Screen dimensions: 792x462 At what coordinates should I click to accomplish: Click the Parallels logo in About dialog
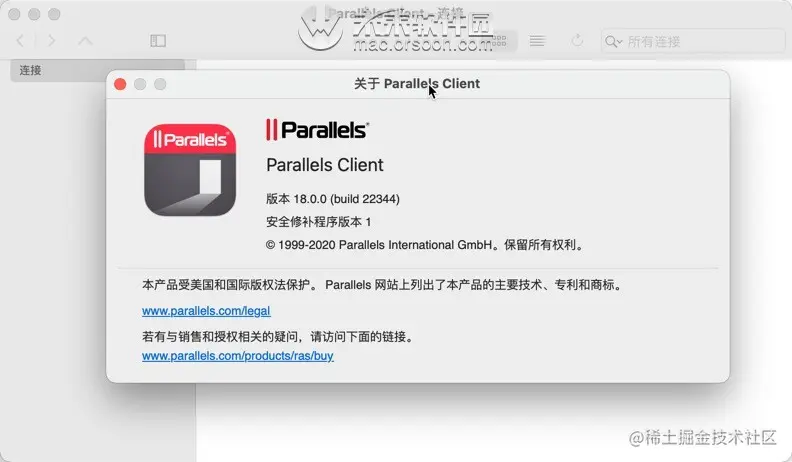(317, 130)
